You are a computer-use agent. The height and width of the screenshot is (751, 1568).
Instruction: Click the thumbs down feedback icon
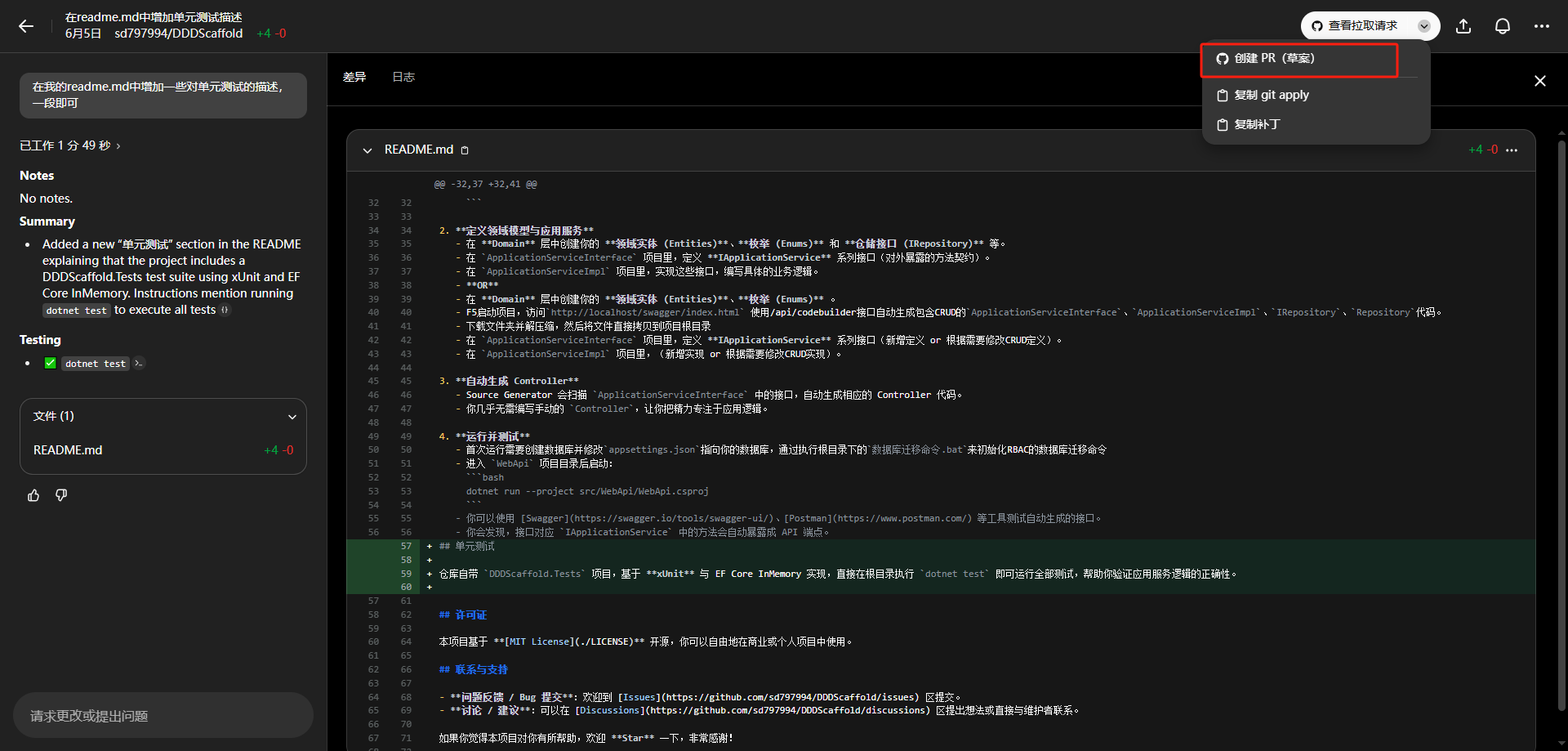[61, 495]
